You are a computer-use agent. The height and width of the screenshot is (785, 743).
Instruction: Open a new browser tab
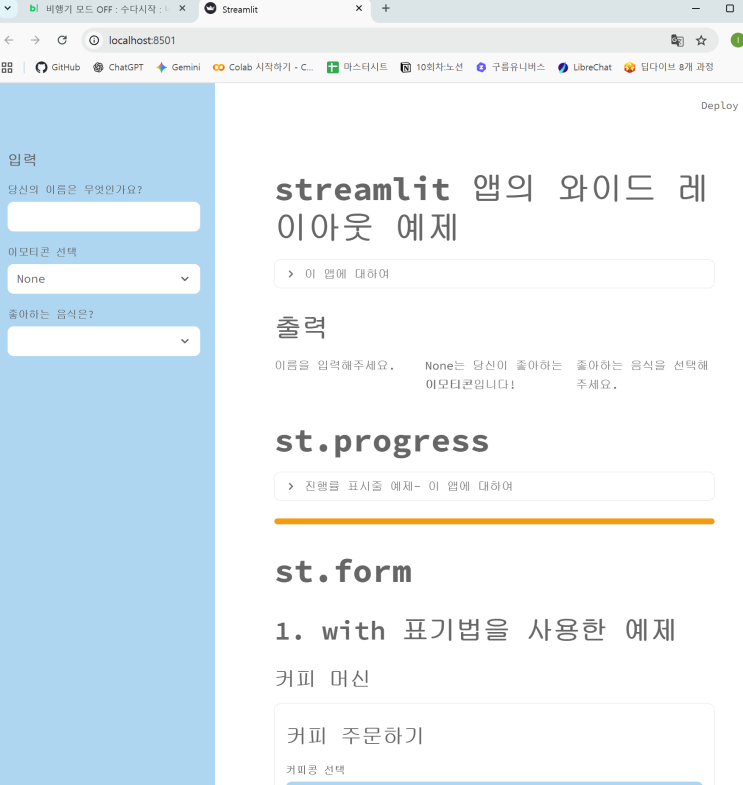tap(386, 9)
